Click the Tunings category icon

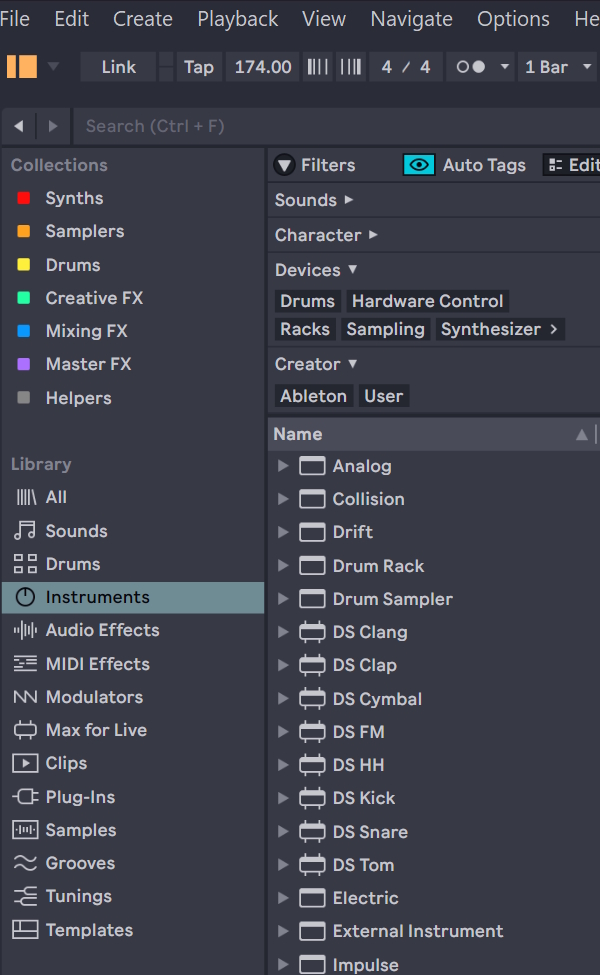[26, 896]
